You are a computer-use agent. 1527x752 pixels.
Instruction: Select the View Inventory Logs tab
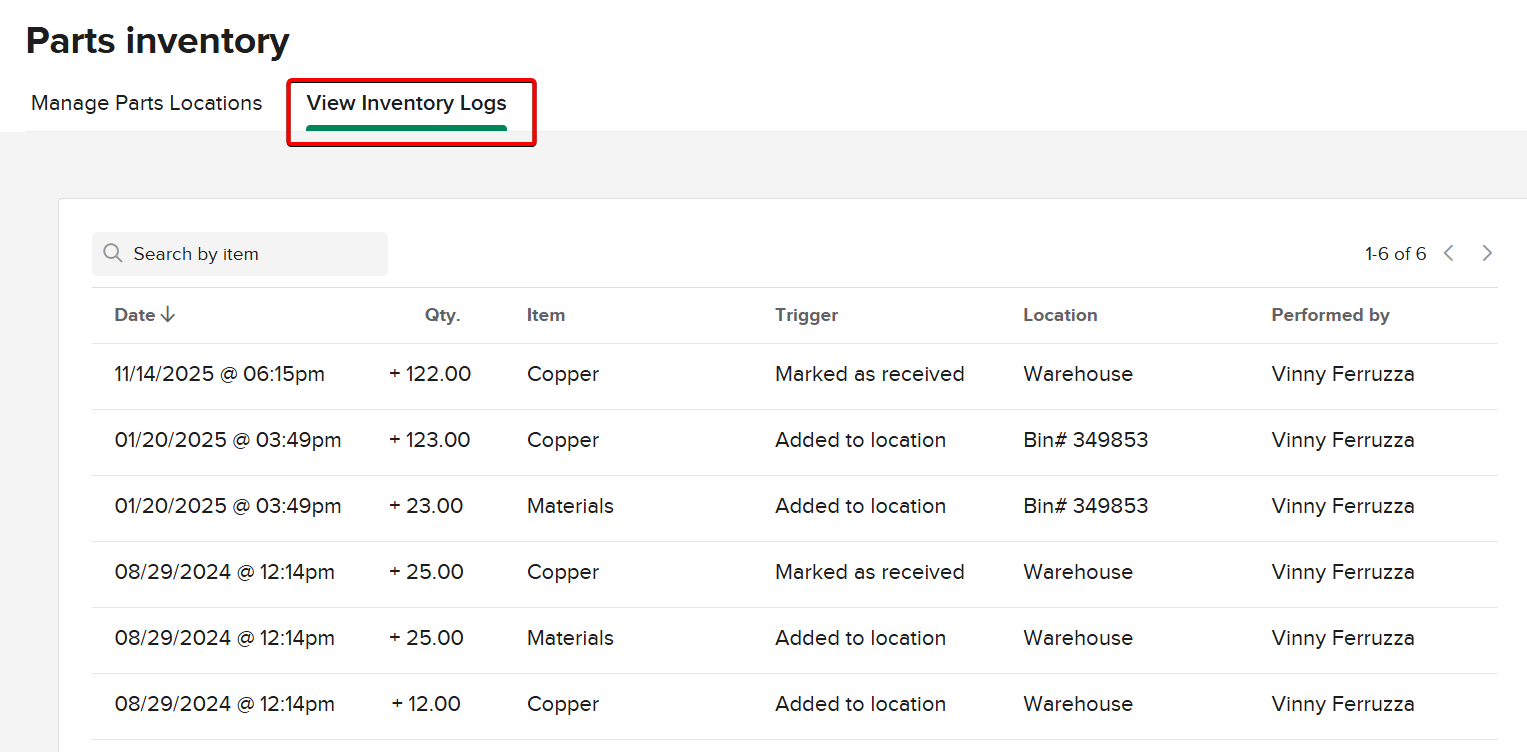pyautogui.click(x=406, y=103)
